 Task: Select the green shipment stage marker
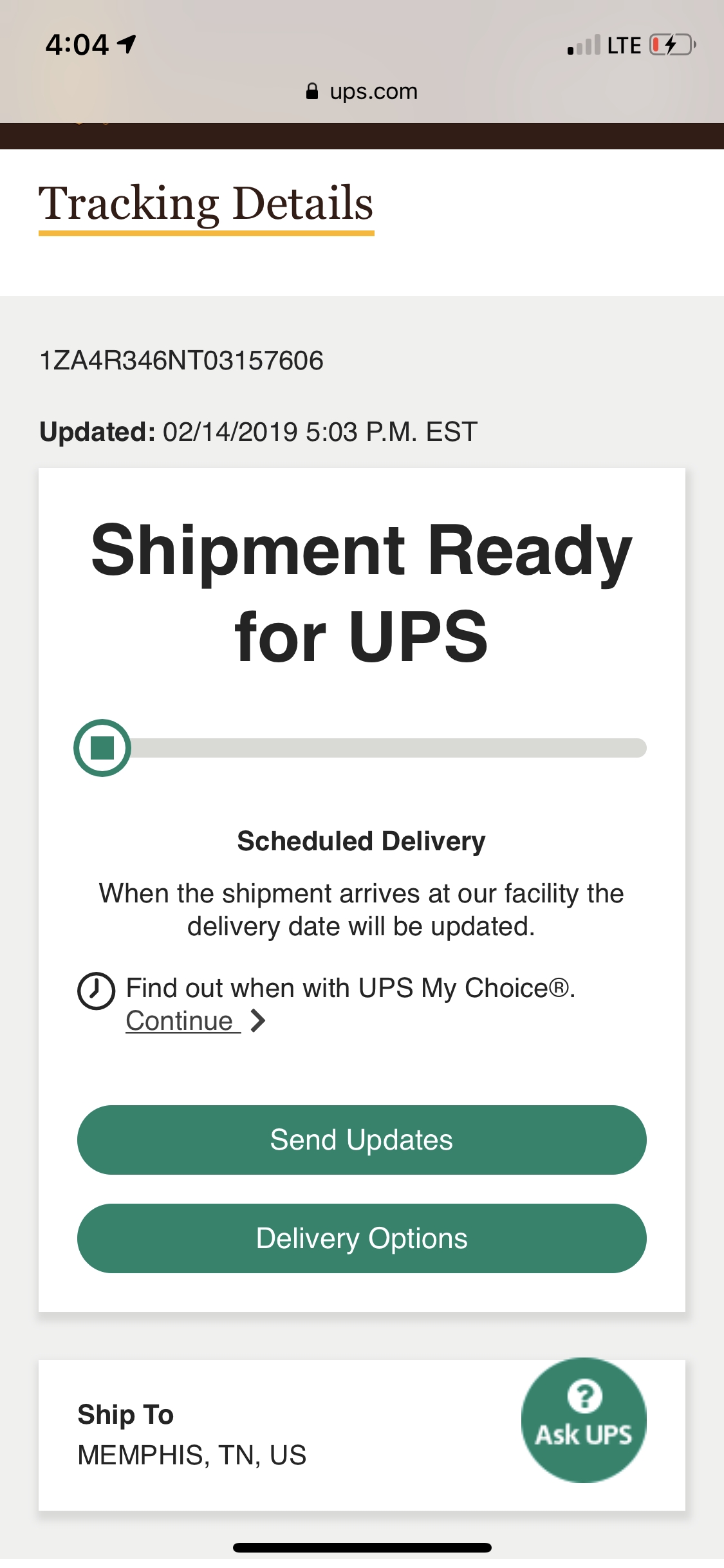[x=102, y=748]
